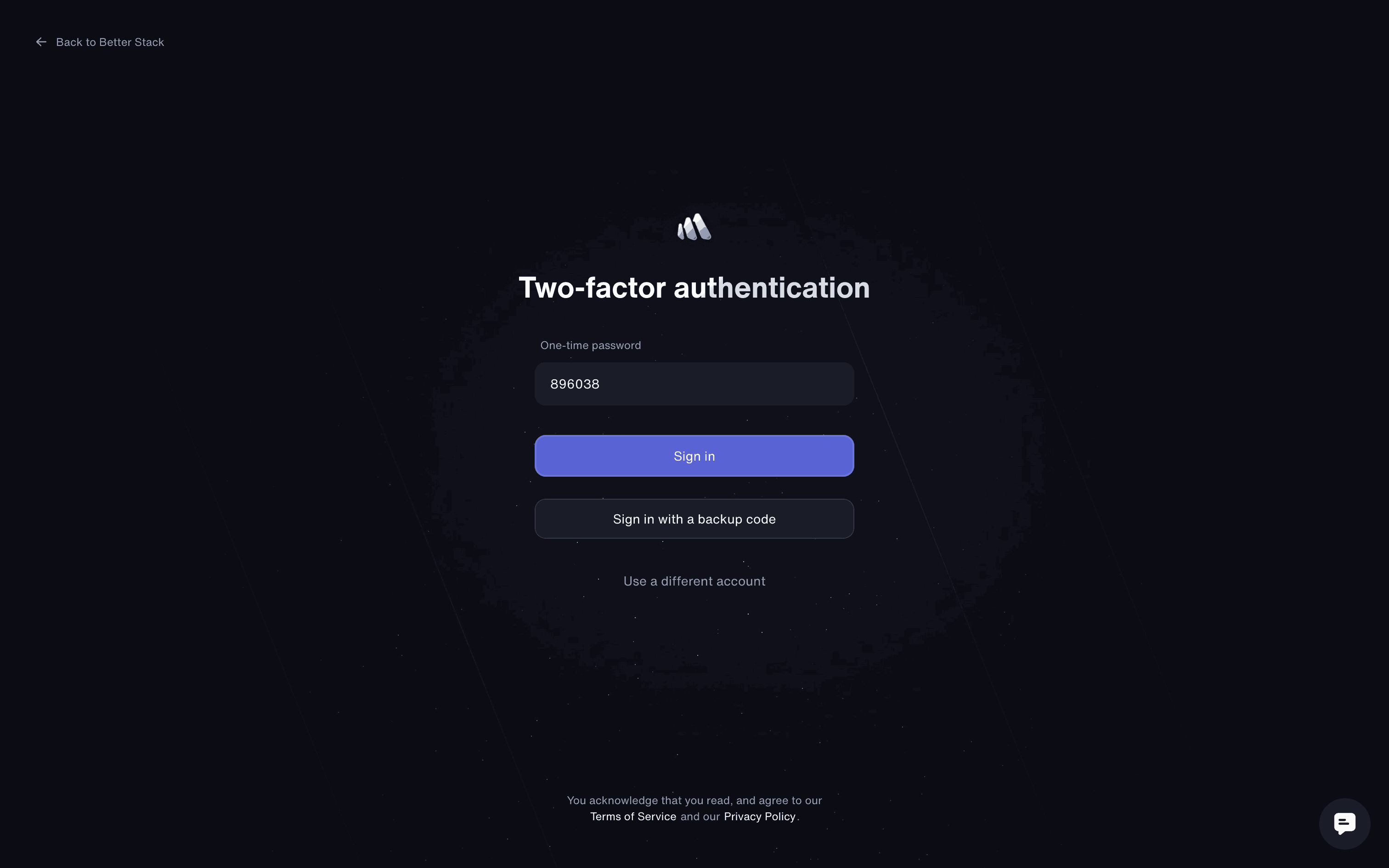The image size is (1389, 868).
Task: Click the Two-factor authentication heading
Action: point(694,287)
